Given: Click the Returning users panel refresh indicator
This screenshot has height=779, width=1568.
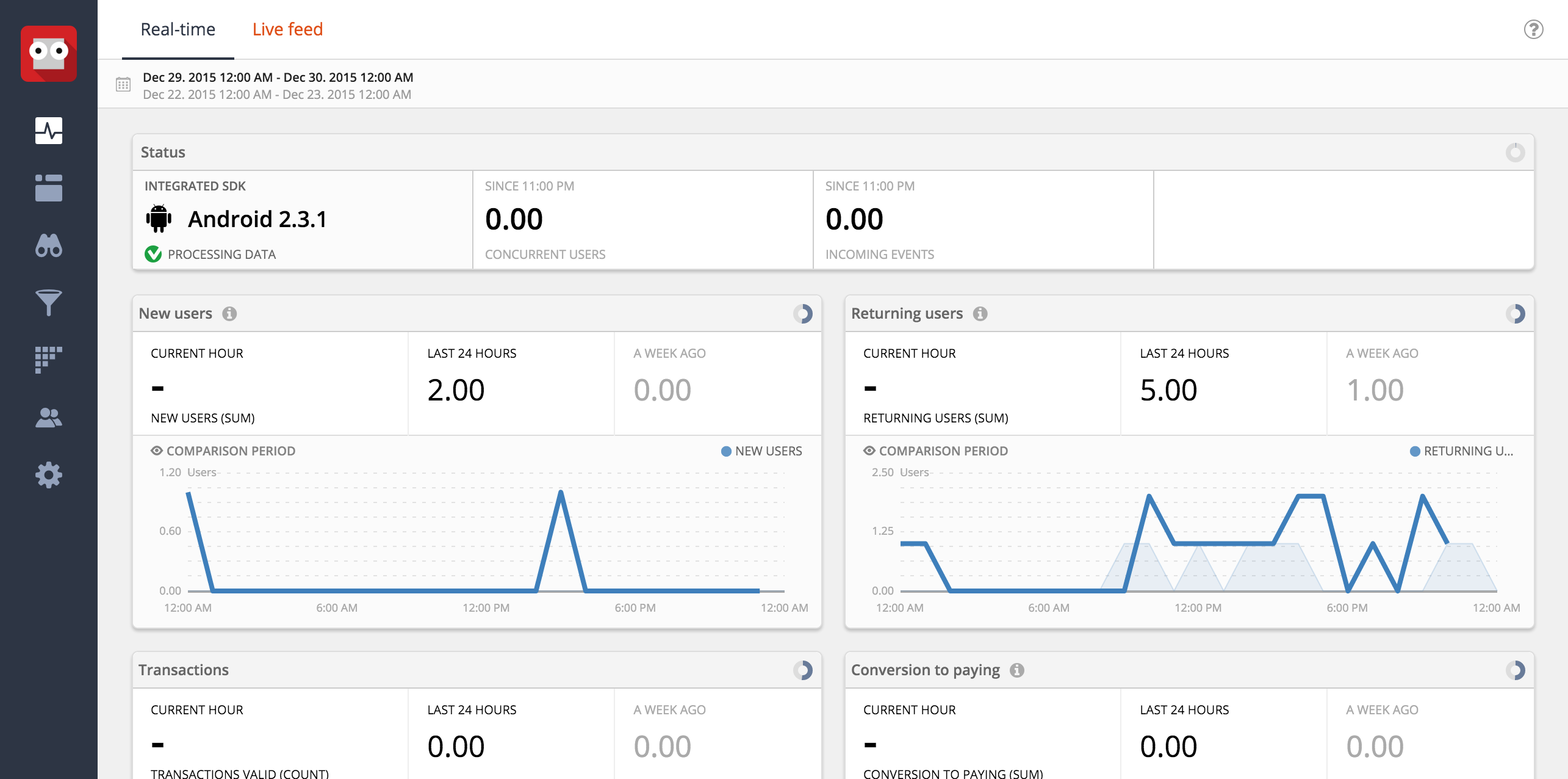Looking at the screenshot, I should (1515, 314).
